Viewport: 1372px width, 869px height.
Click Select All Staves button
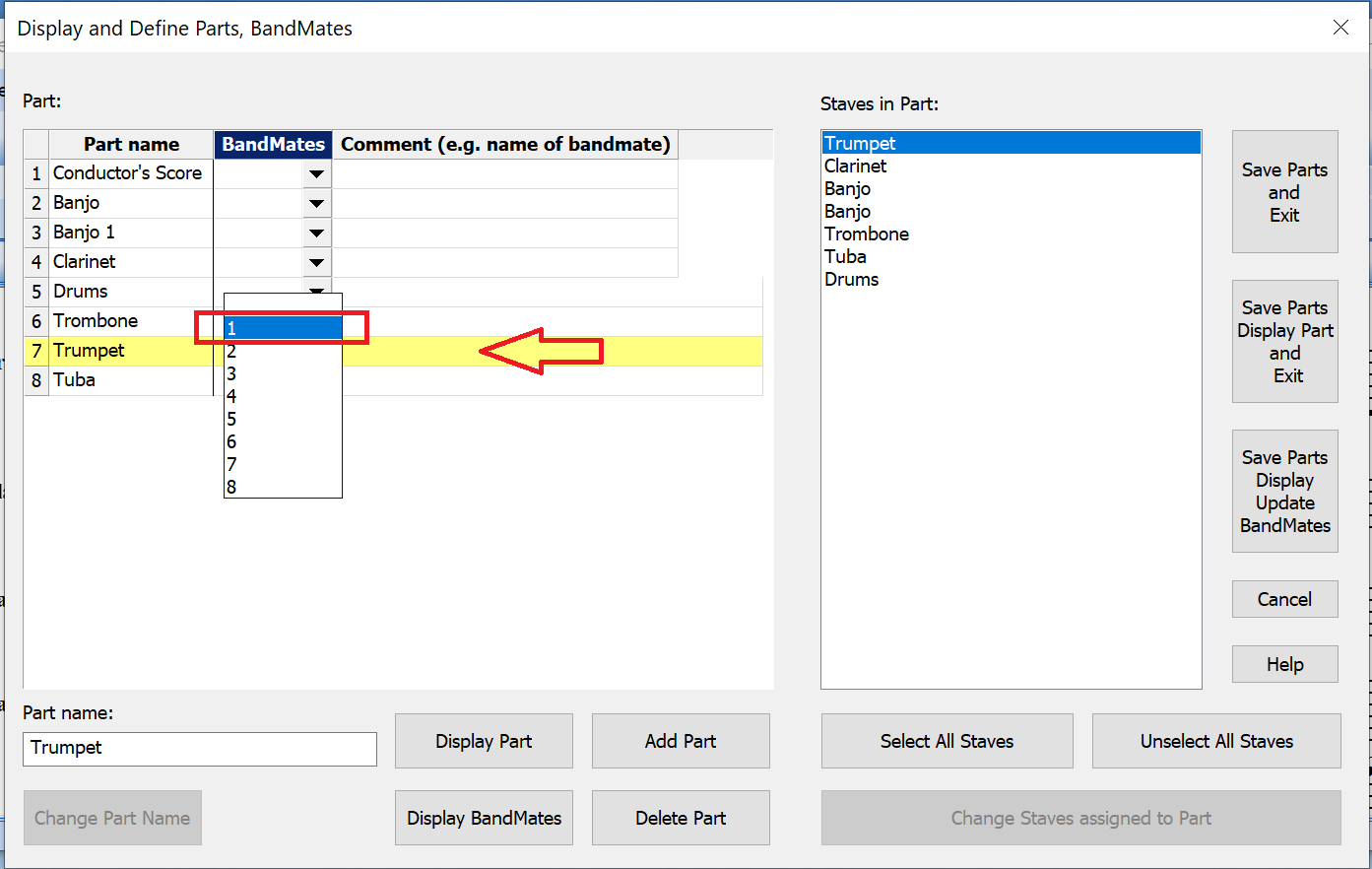click(947, 741)
